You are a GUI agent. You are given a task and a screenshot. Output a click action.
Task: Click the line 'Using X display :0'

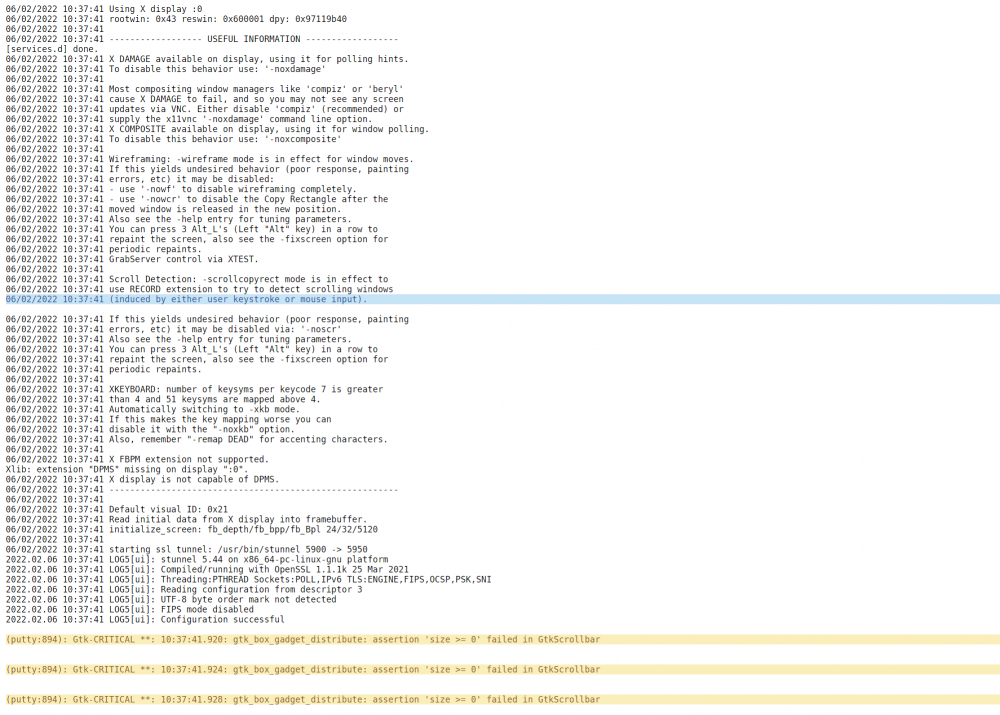(104, 9)
